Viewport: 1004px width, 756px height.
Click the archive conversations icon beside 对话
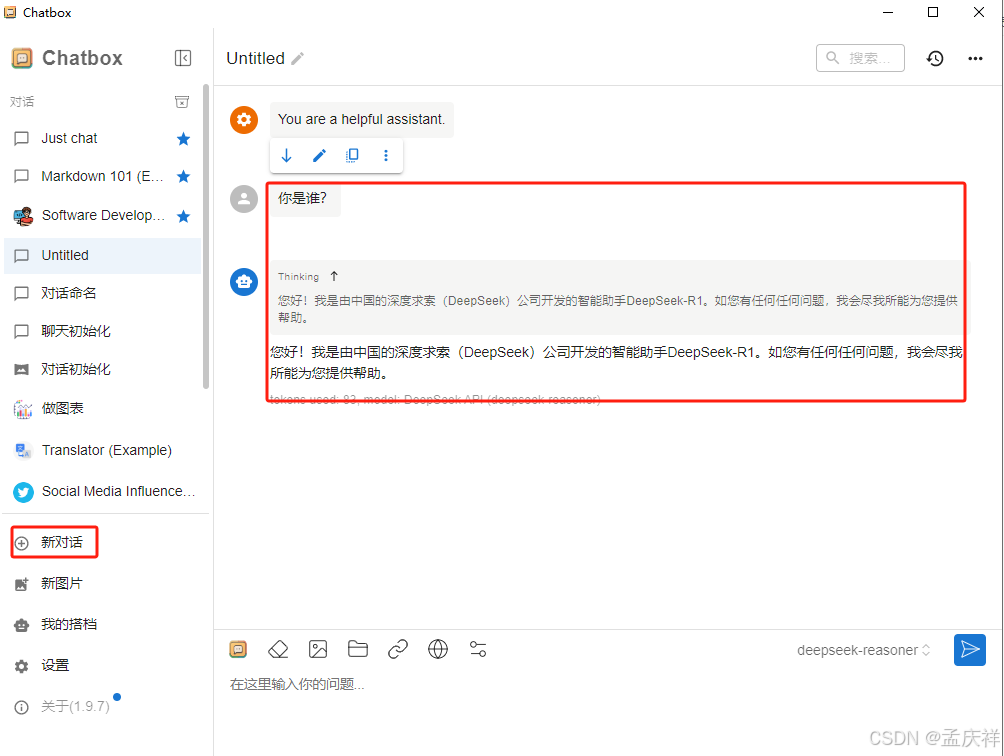click(182, 102)
